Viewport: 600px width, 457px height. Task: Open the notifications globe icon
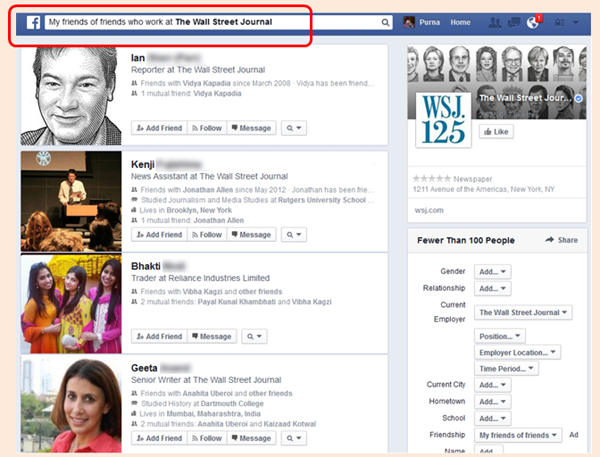pos(532,23)
